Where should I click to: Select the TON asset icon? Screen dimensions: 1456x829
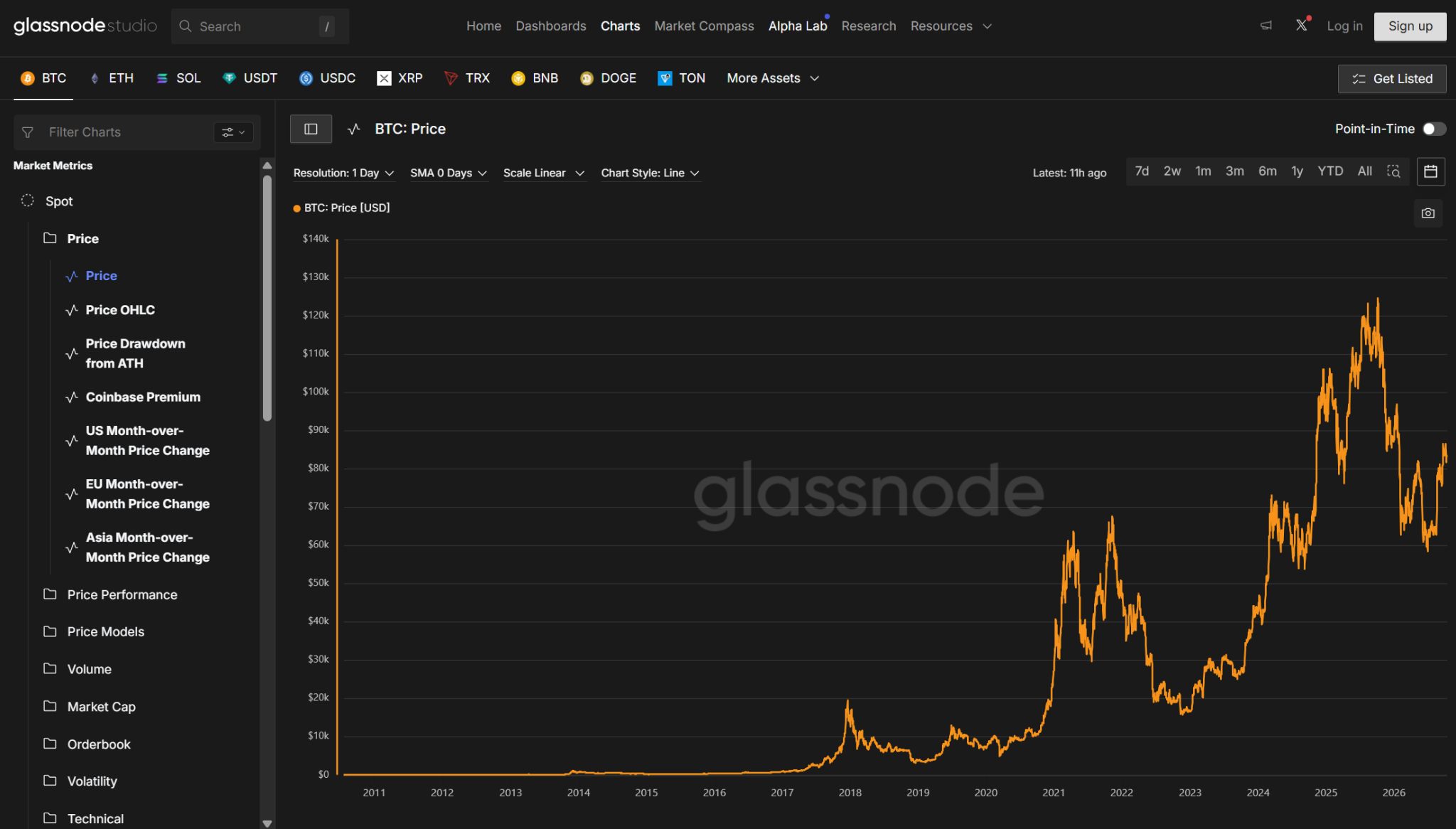point(665,78)
